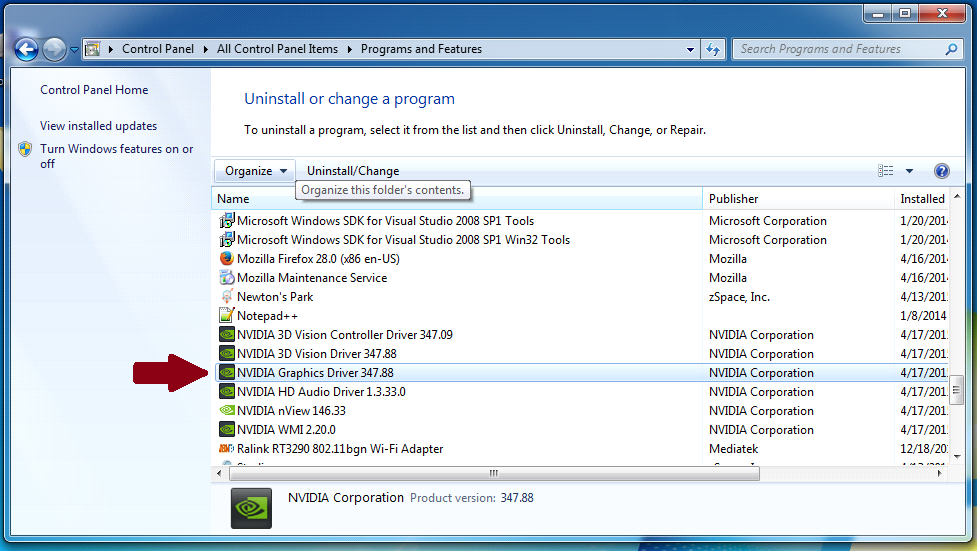Sort by the Publisher column header

point(798,199)
